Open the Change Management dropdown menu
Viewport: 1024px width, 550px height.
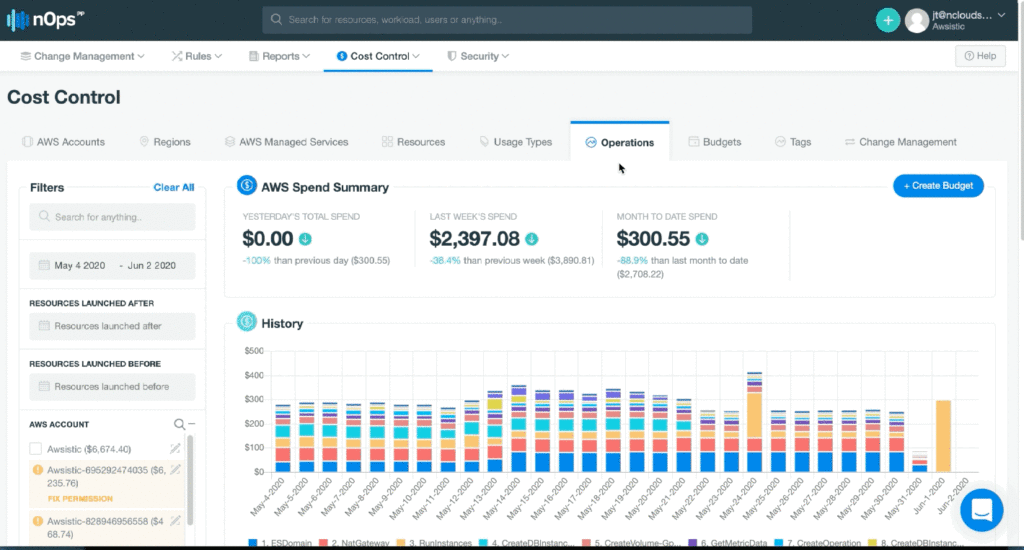pos(82,56)
